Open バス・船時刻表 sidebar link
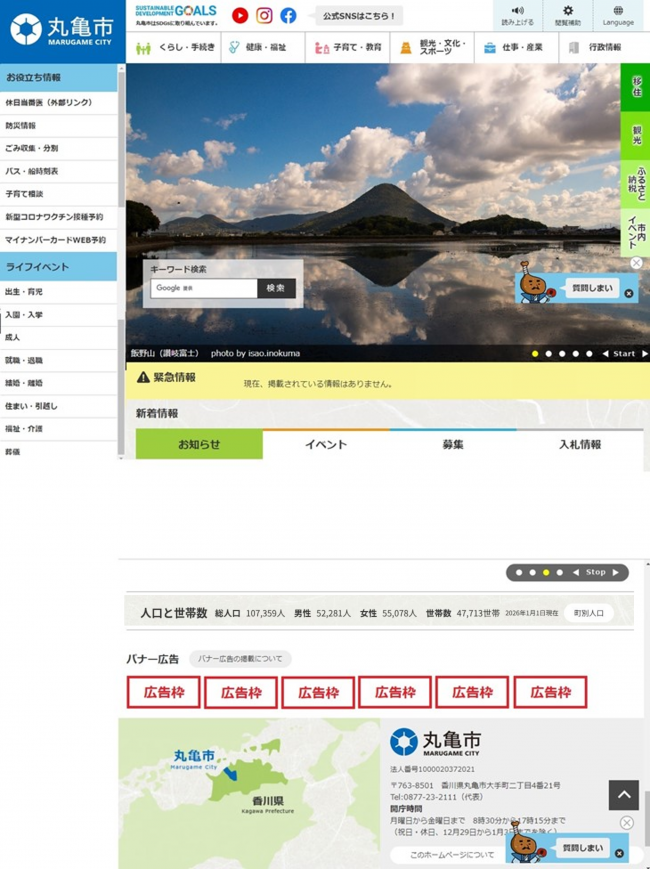The height and width of the screenshot is (869, 650). click(59, 171)
